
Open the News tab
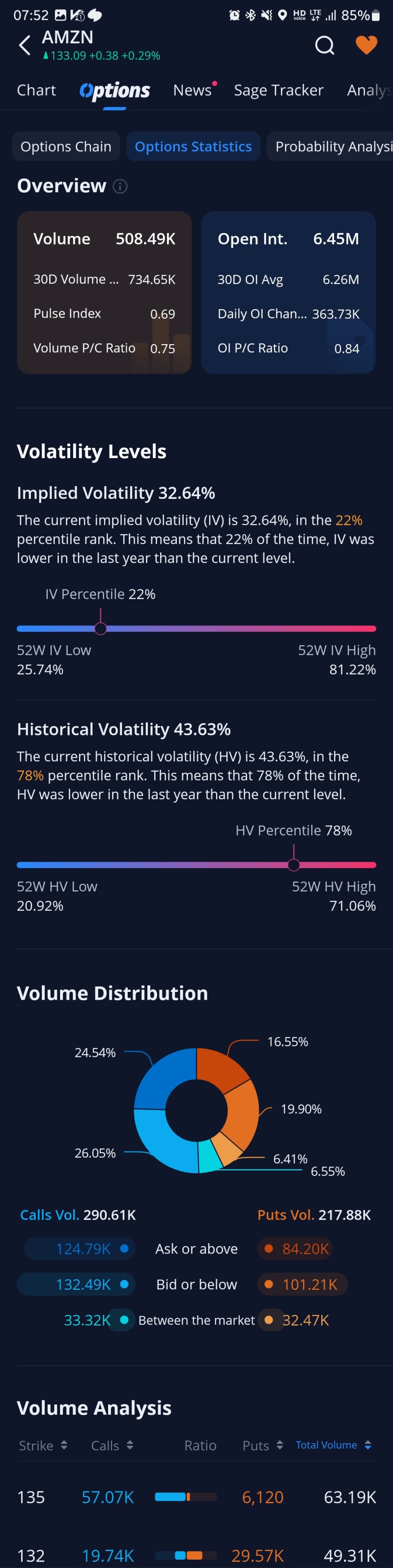[192, 90]
